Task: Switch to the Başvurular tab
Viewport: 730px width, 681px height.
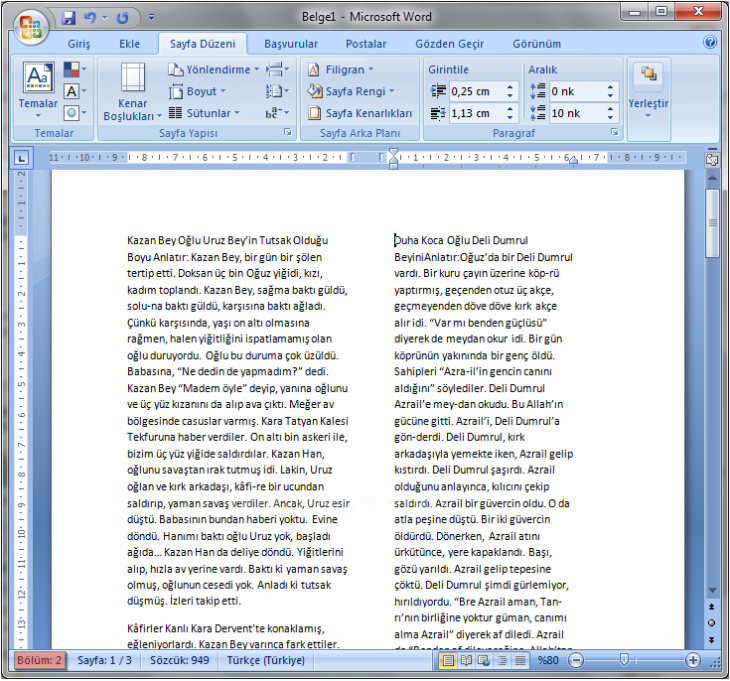Action: [291, 44]
